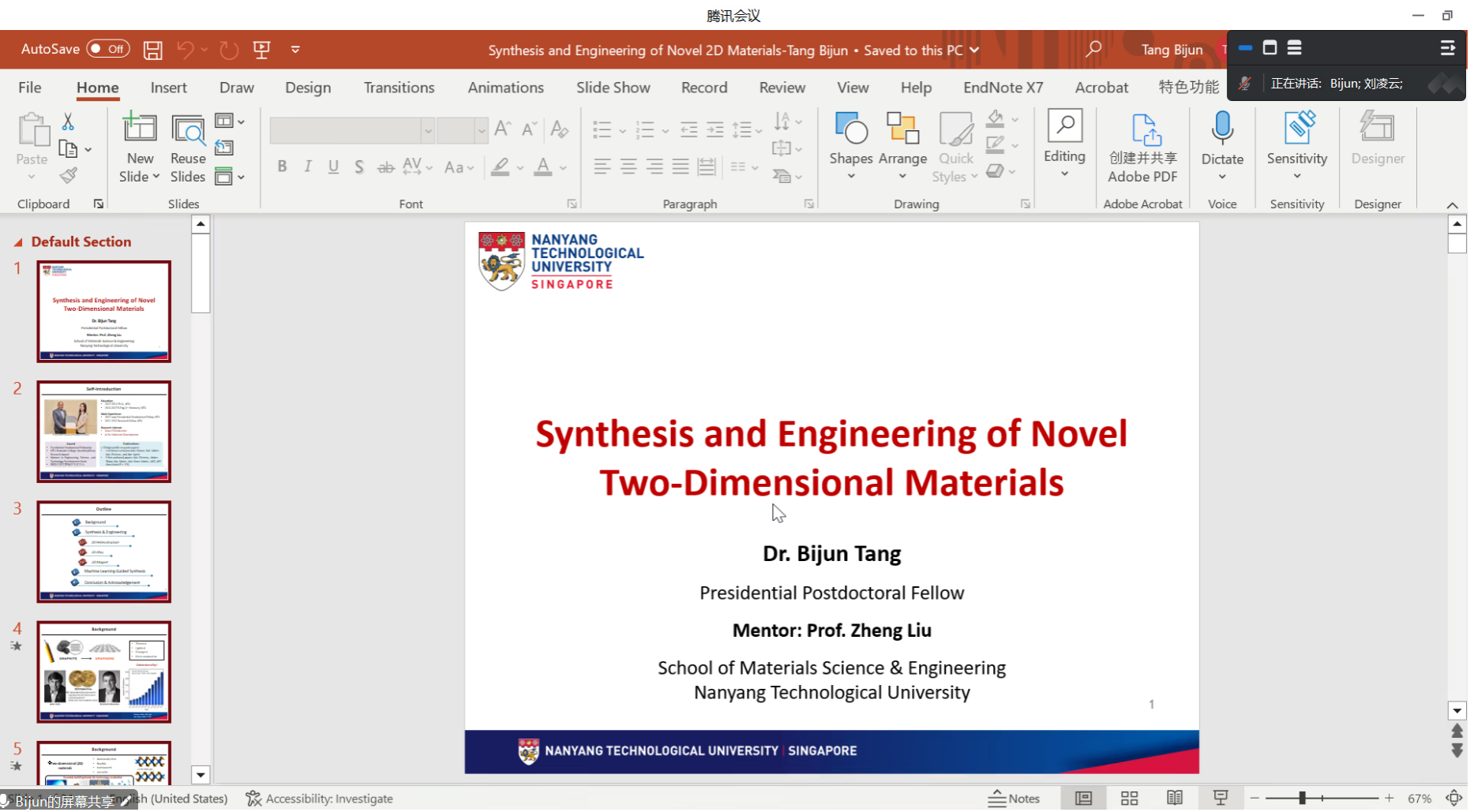Select slide 3 Outline thumbnail
This screenshot has height=812, width=1470.
pyautogui.click(x=103, y=552)
